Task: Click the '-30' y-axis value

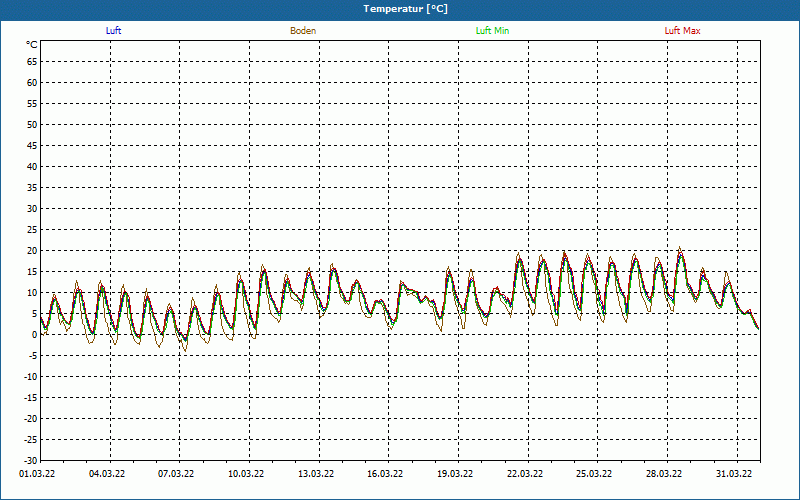Action: click(x=31, y=461)
